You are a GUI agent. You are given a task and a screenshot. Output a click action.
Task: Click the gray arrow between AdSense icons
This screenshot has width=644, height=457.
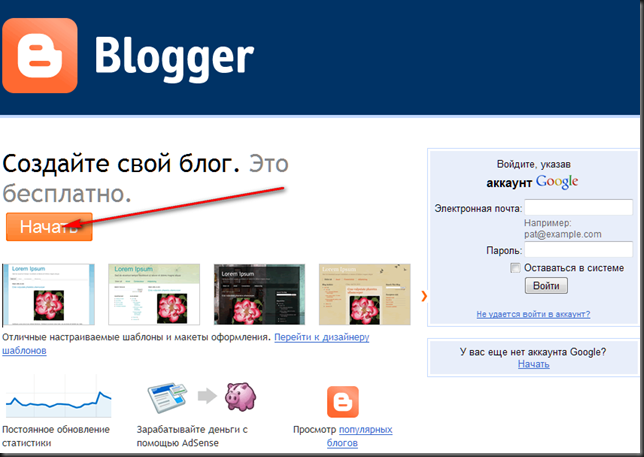207,396
